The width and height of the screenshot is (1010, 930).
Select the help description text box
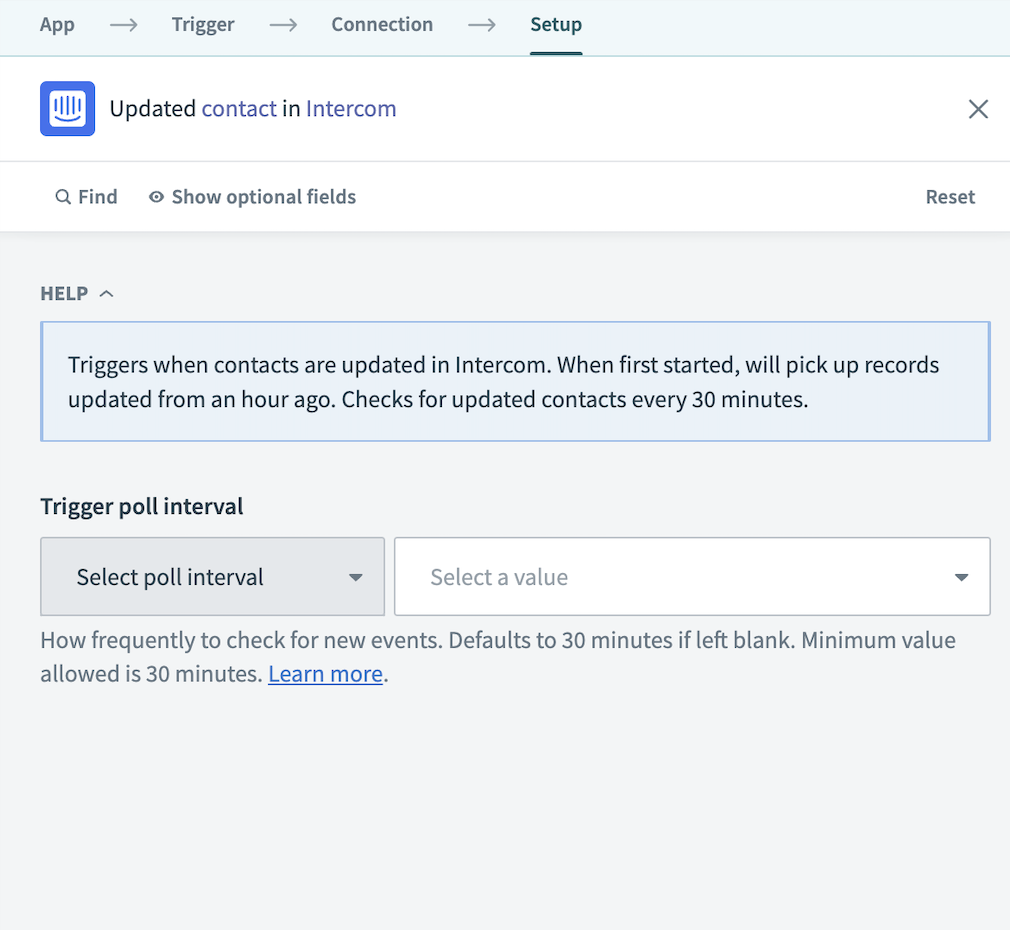pos(515,381)
